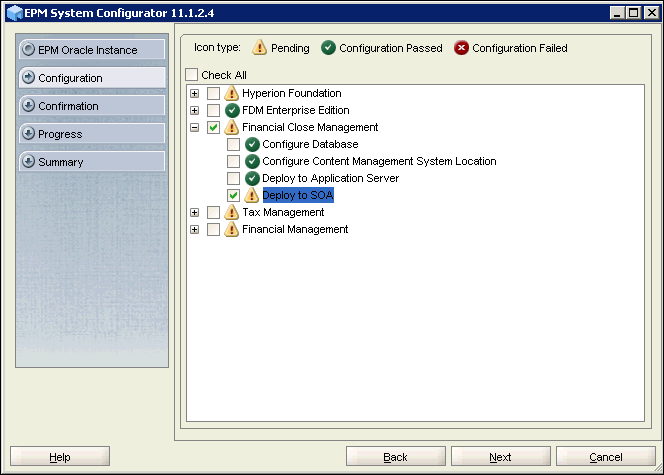Select the Financial Management label
Screen dimensions: 664x475
295,229
